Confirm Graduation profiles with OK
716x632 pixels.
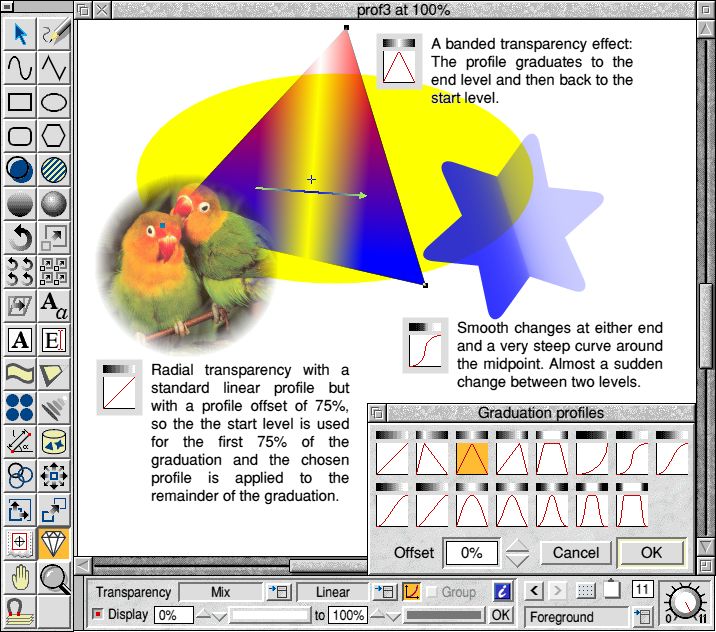tap(651, 552)
